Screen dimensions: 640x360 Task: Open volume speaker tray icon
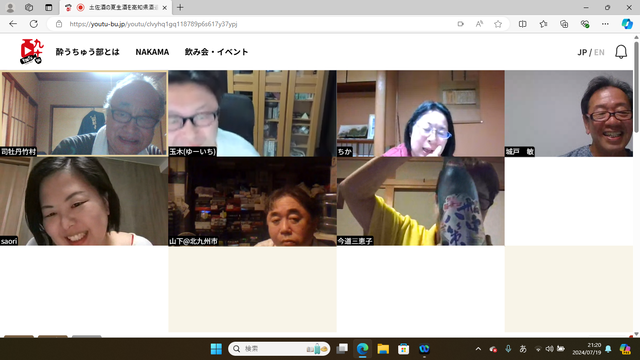pyautogui.click(x=549, y=349)
